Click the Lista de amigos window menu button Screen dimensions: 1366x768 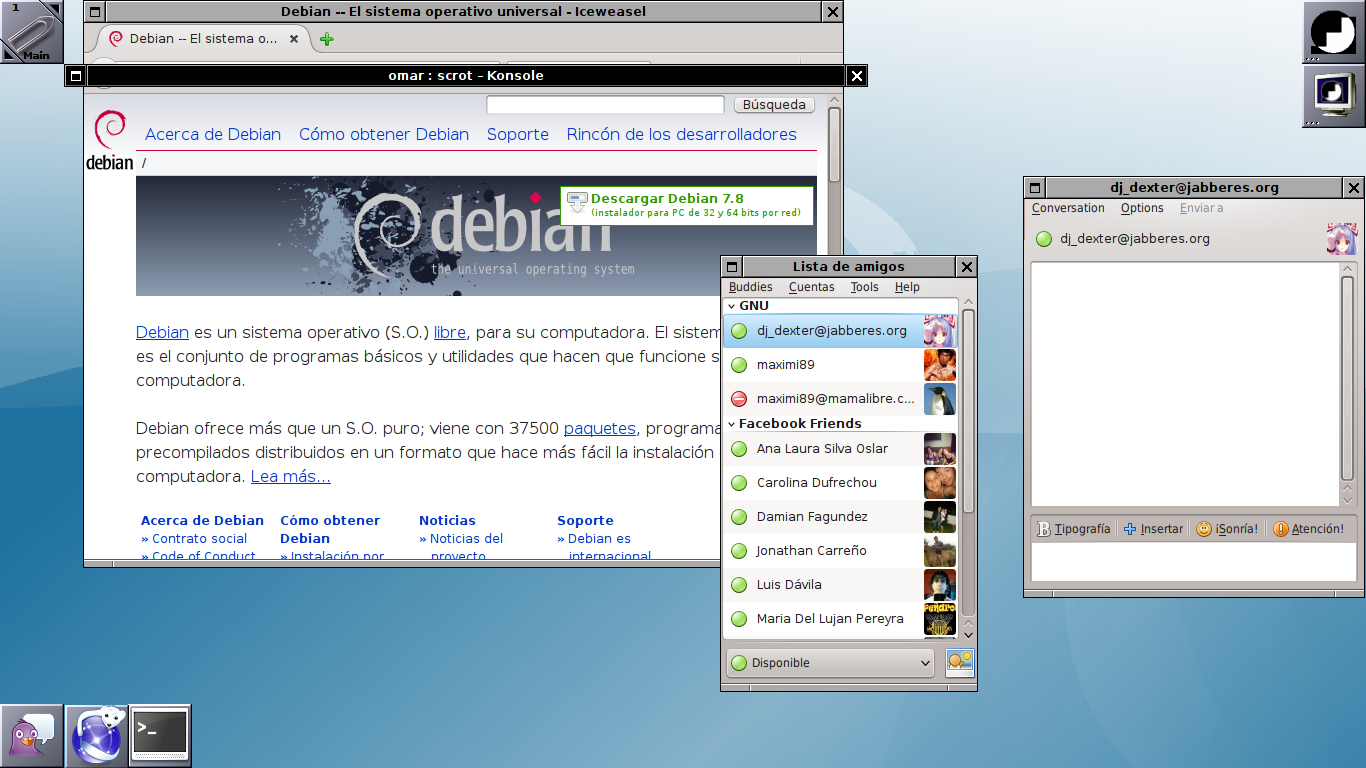[731, 267]
